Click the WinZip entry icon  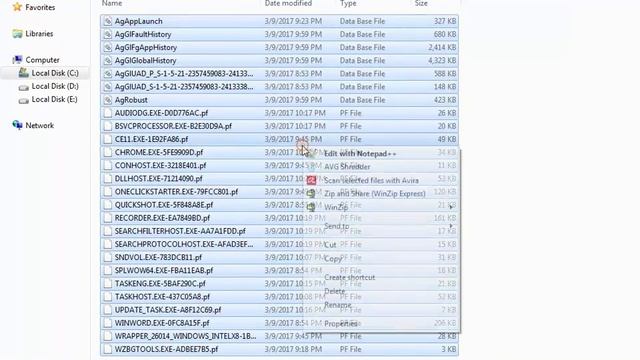coord(311,207)
